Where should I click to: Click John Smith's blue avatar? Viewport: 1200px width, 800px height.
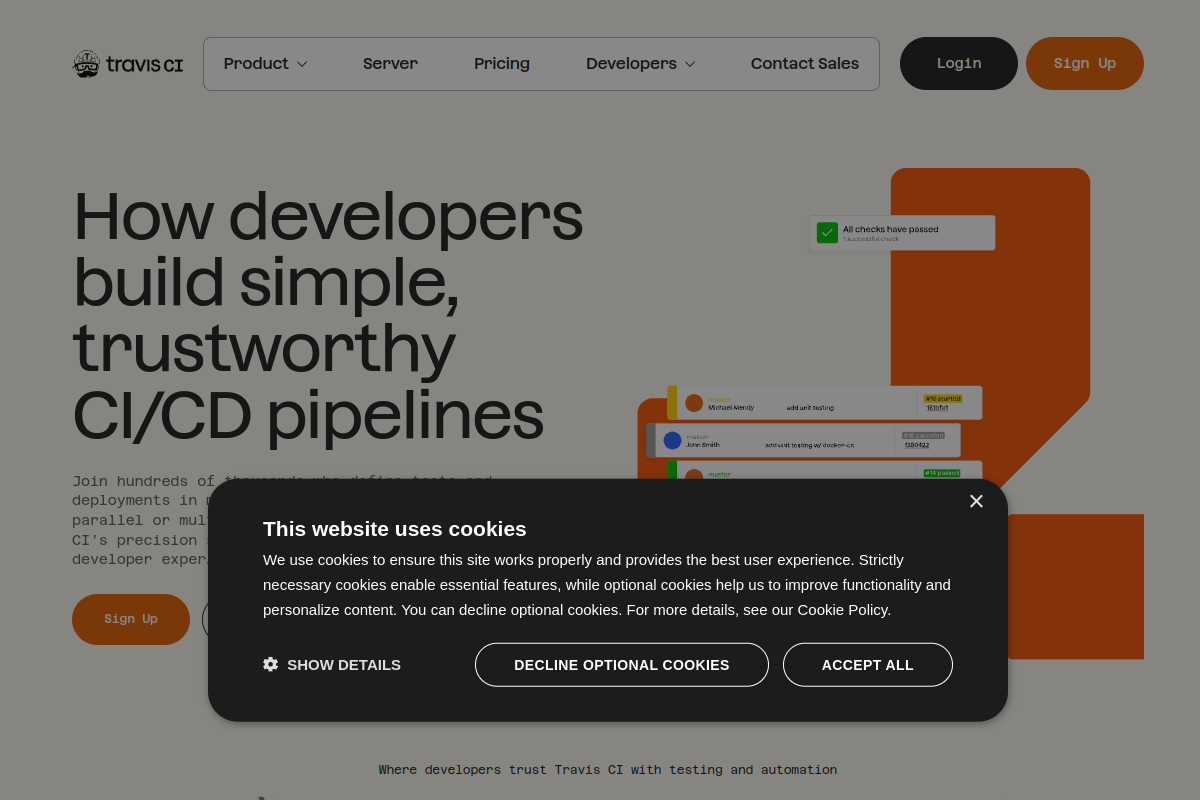coord(672,440)
